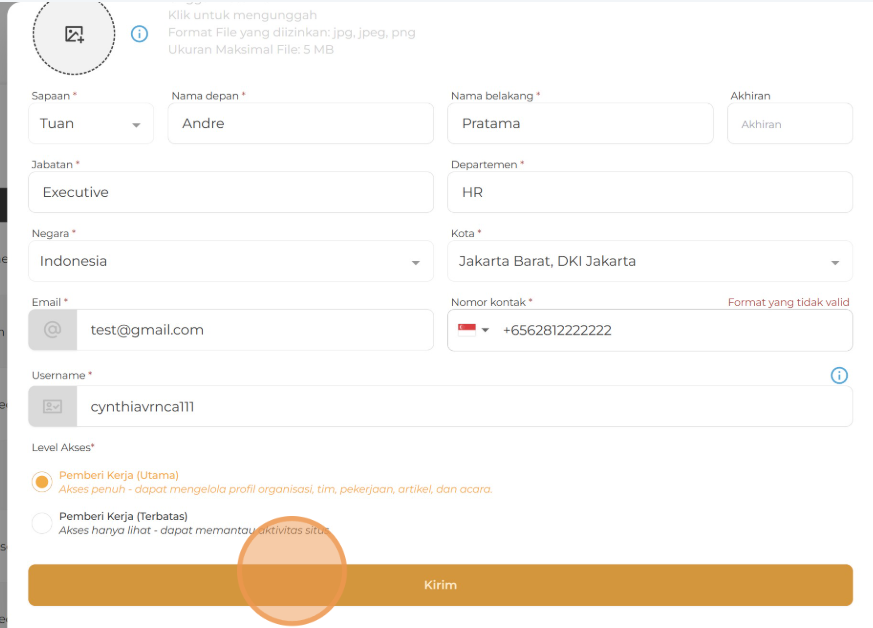The height and width of the screenshot is (628, 873).
Task: Click the Email field with test@gmail.com
Action: (255, 330)
